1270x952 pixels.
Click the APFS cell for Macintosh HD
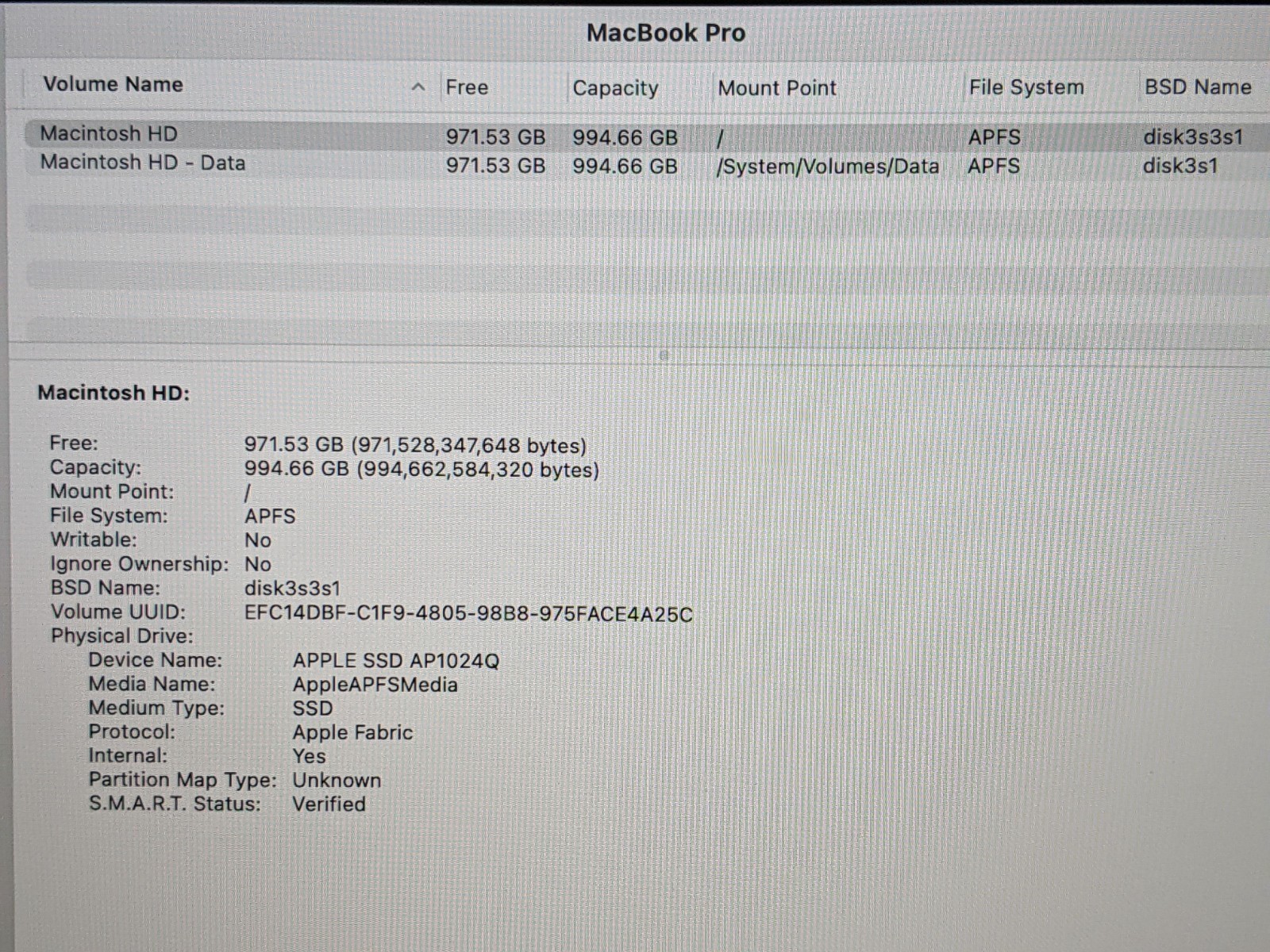click(994, 137)
